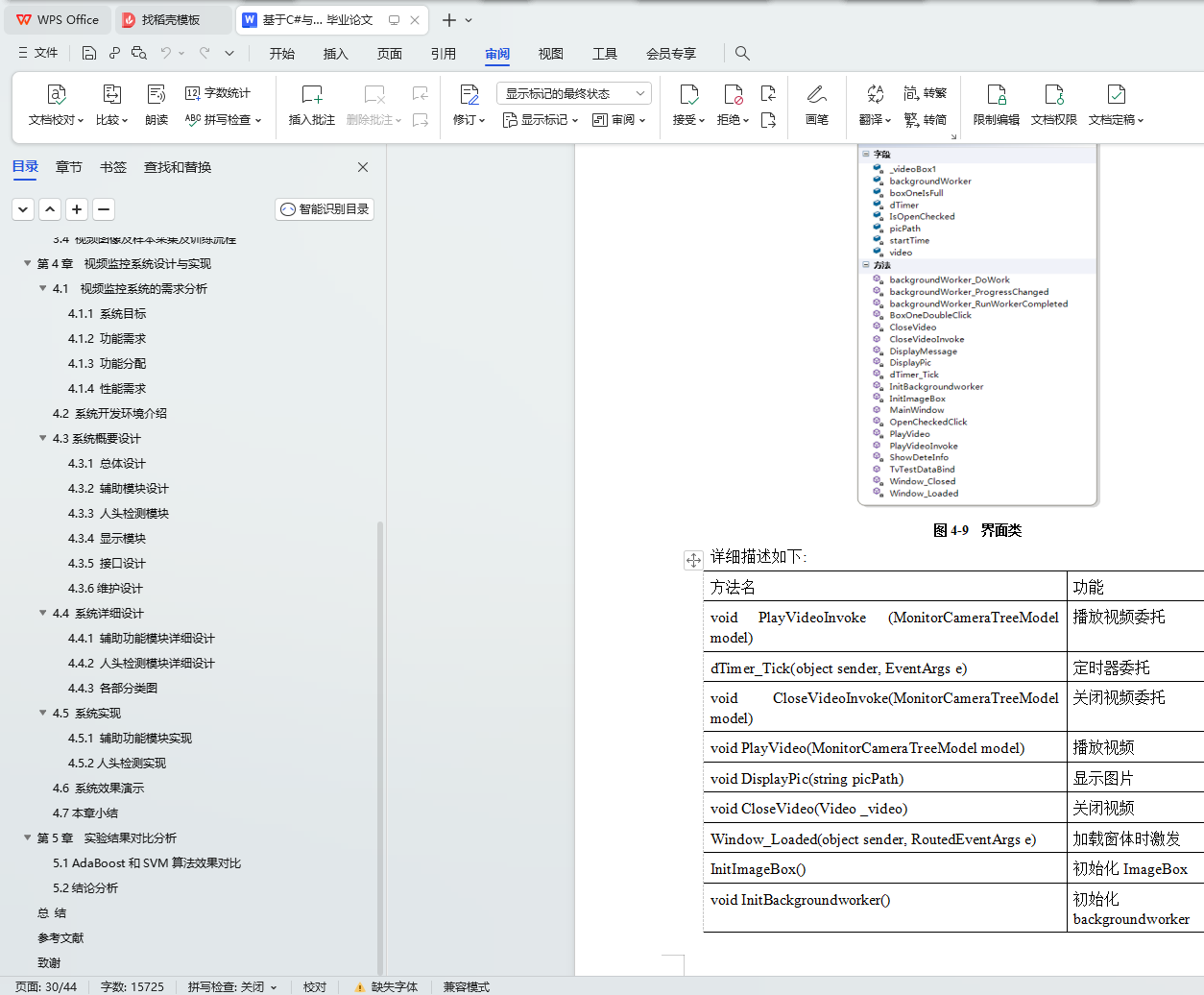Click the plus button in outline toolbar
Screen dimensions: 1204x995
coord(77,208)
